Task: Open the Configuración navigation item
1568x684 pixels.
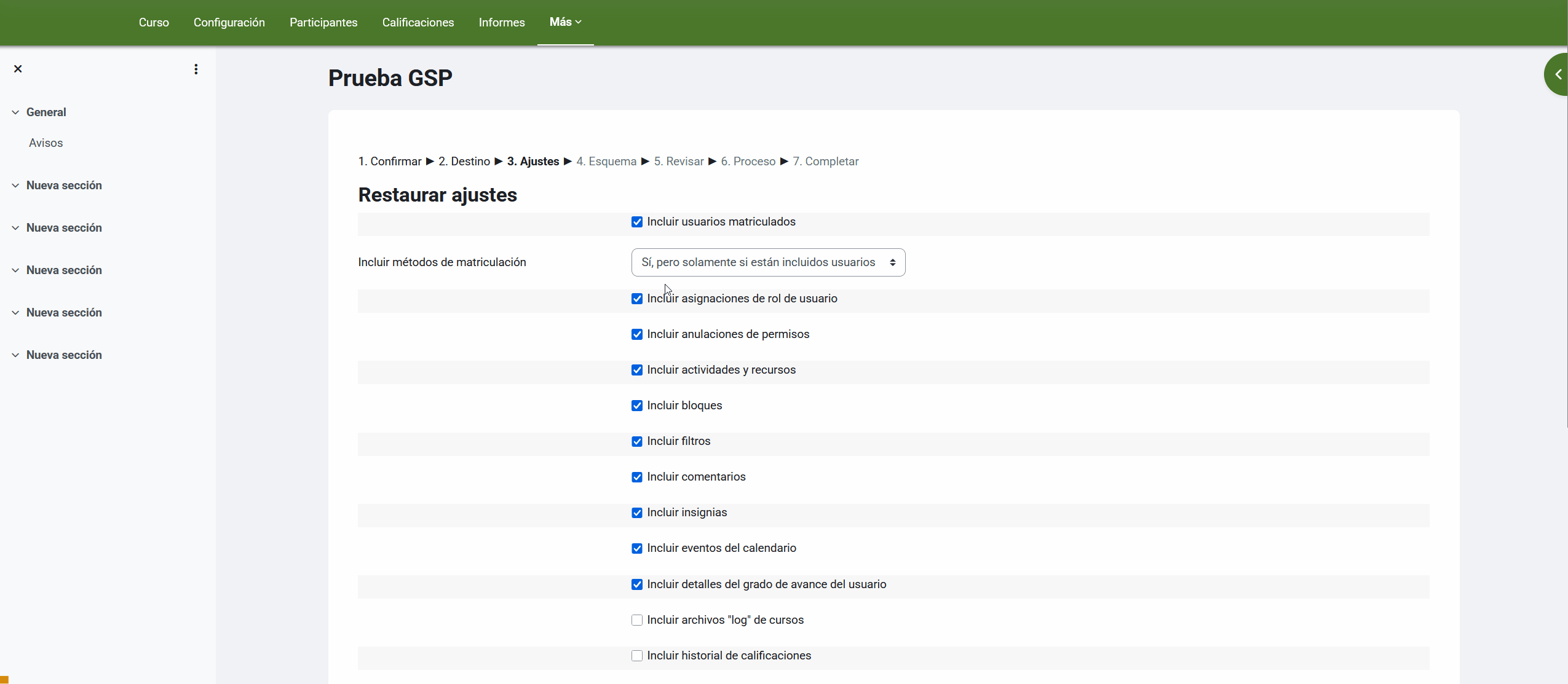Action: click(x=229, y=23)
